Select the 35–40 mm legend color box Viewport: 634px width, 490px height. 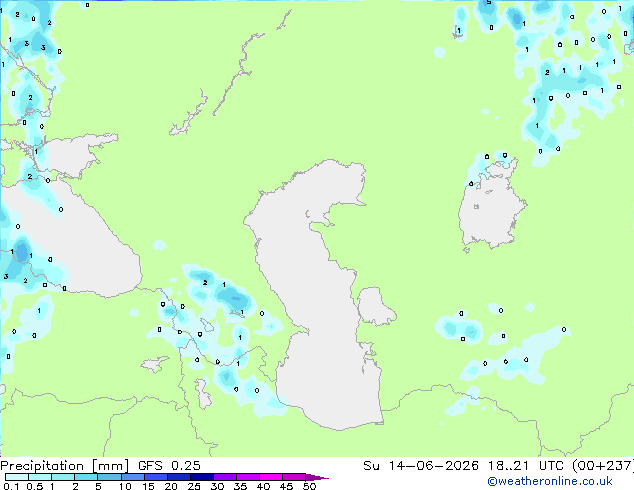pos(247,477)
